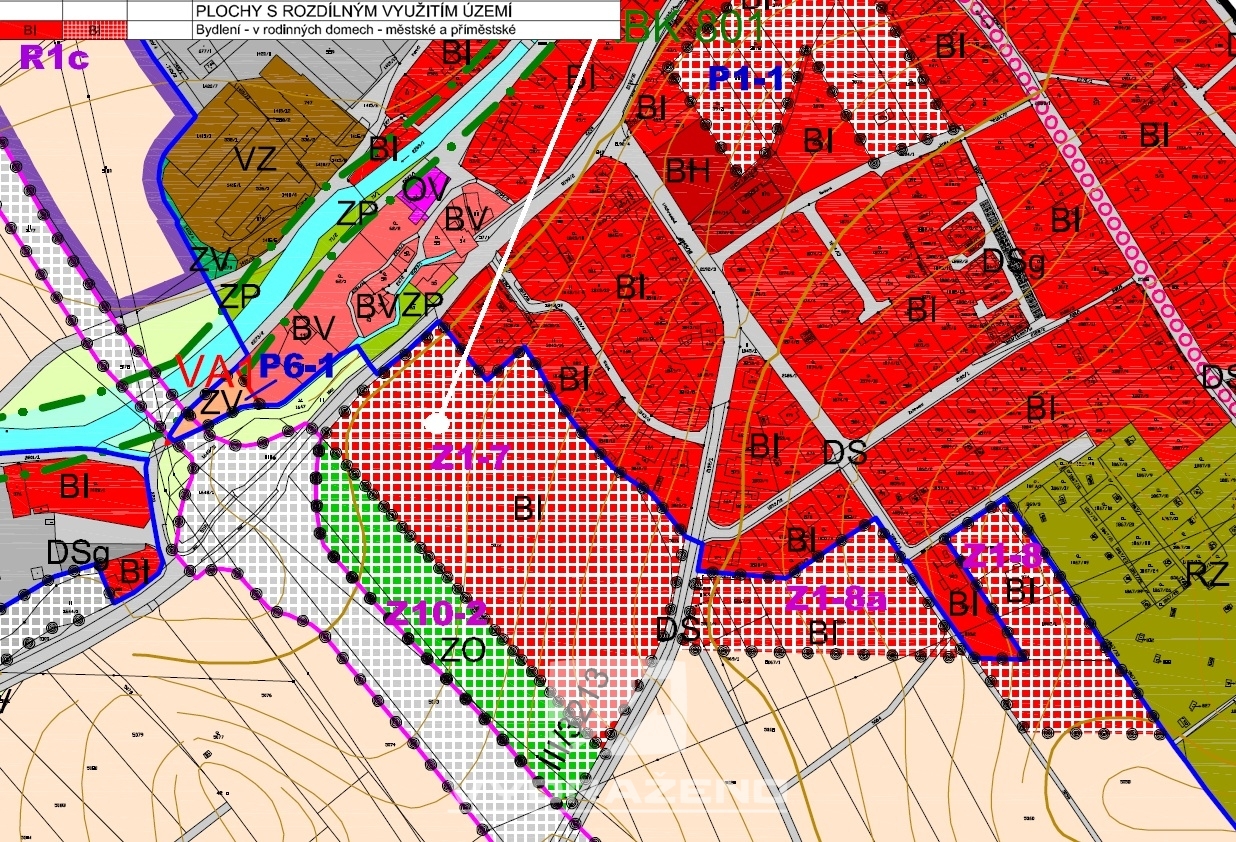The height and width of the screenshot is (842, 1236).
Task: Click the Z10-2 zone label
Action: coord(436,614)
